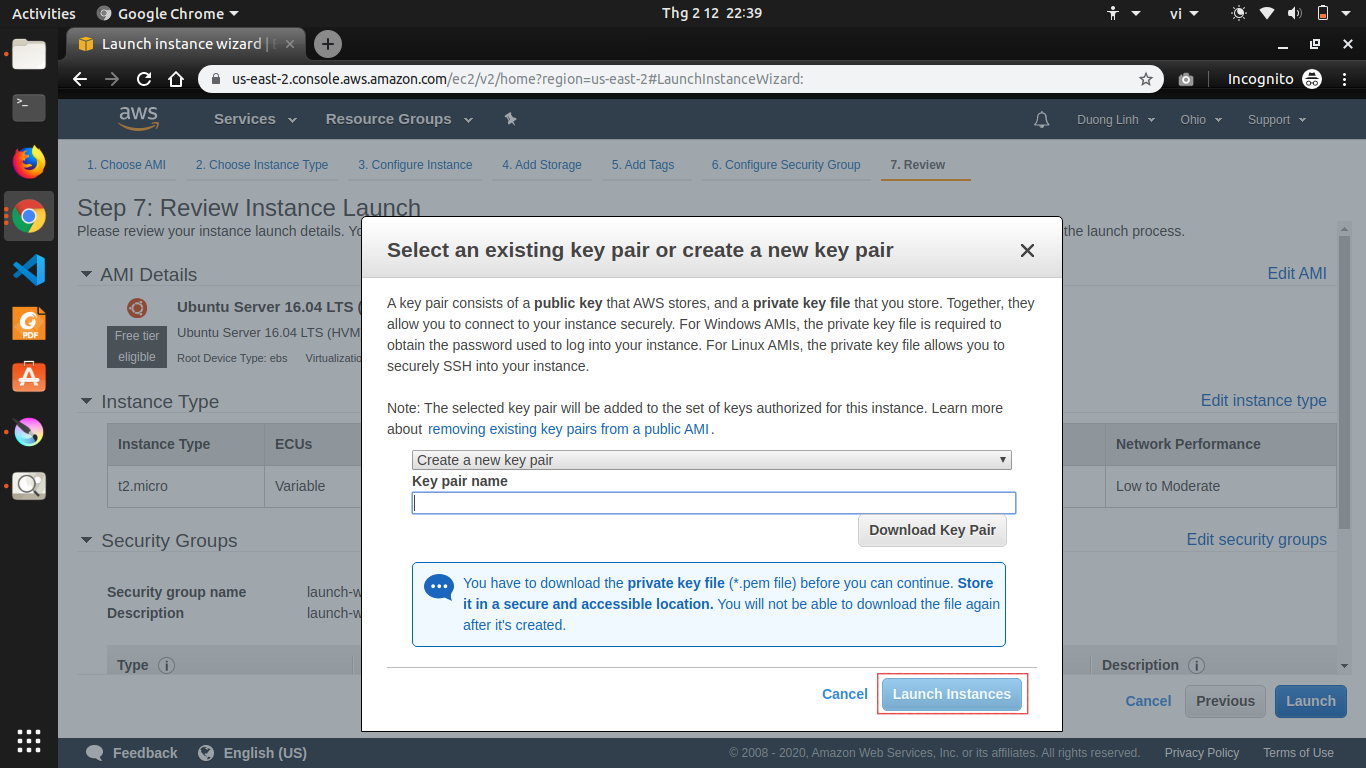Switch to the 4. Add Storage tab
Image resolution: width=1366 pixels, height=768 pixels.
tap(541, 165)
